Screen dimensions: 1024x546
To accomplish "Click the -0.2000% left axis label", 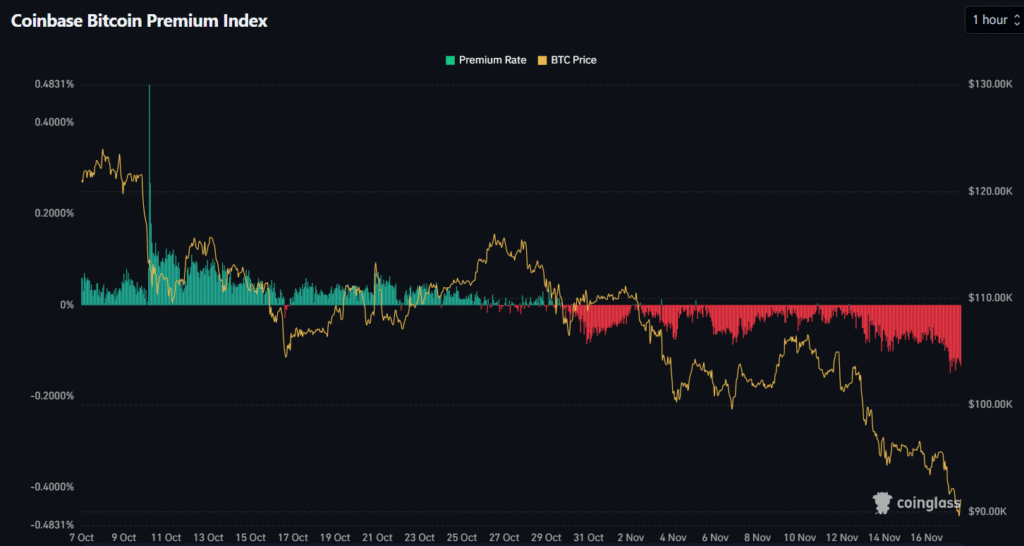I will click(52, 396).
